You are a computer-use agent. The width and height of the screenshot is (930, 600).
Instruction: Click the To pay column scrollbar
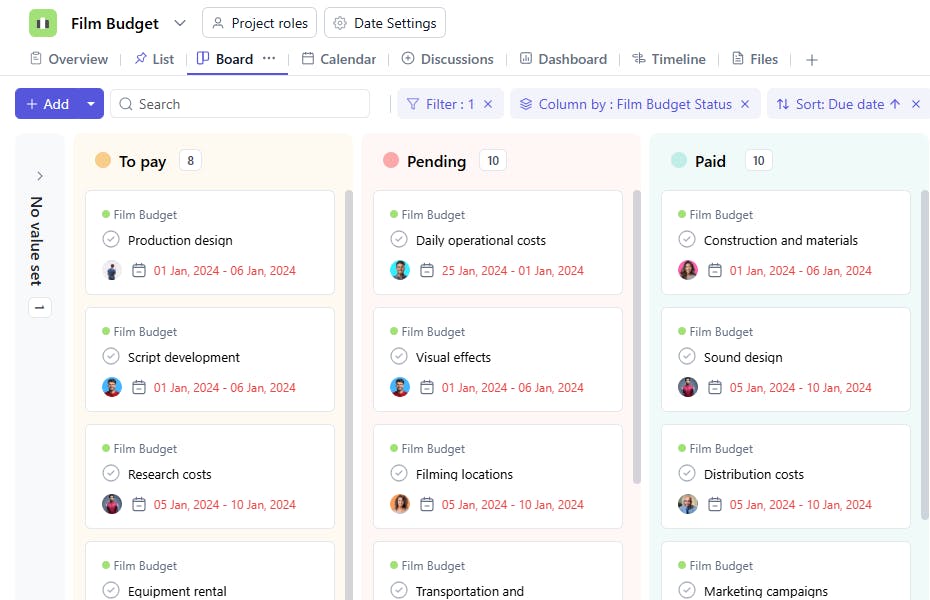tap(349, 394)
